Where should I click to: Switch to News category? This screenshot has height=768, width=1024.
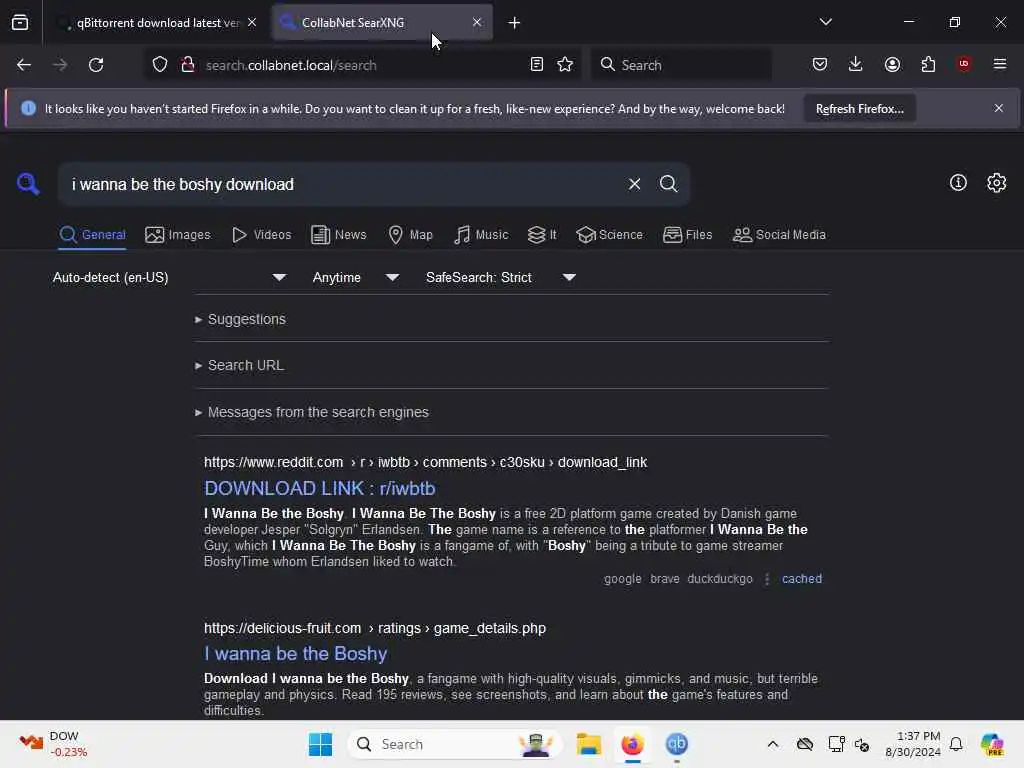coord(338,235)
